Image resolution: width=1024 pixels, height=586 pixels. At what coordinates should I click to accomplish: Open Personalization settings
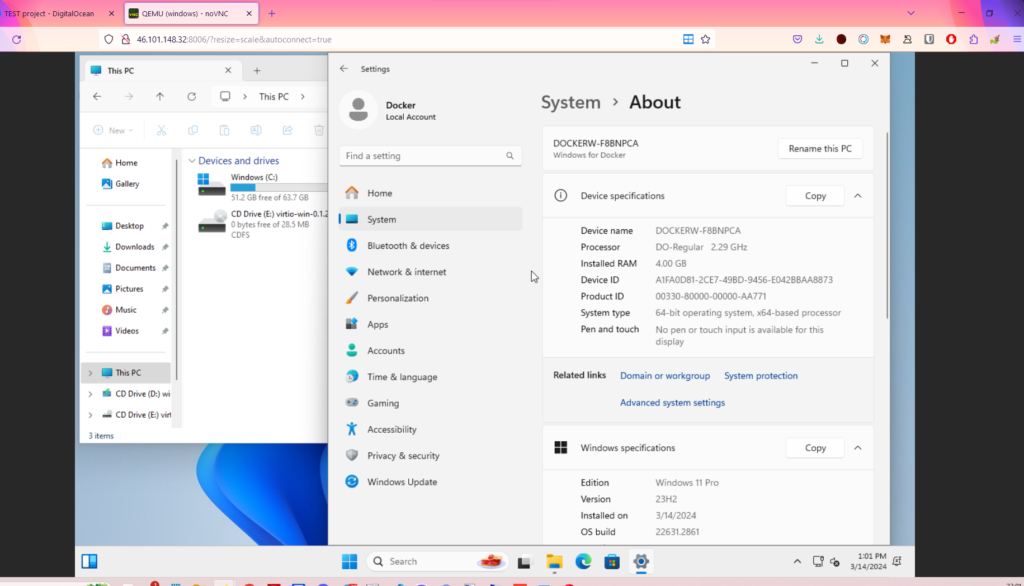430,298
